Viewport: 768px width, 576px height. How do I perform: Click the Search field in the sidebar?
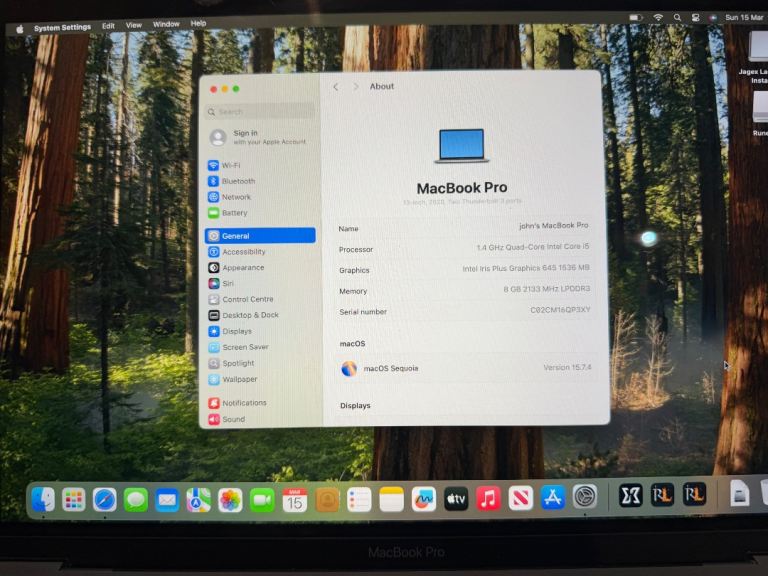[x=260, y=112]
